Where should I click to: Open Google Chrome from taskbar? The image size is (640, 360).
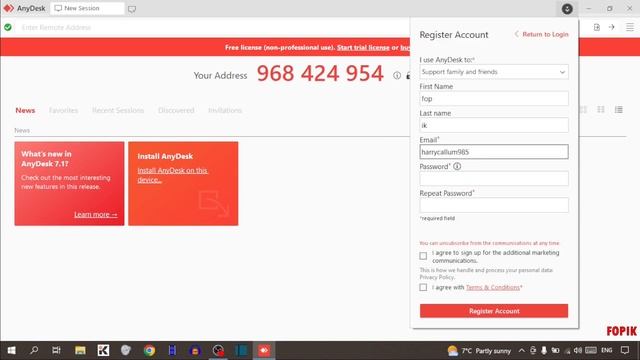pos(149,350)
